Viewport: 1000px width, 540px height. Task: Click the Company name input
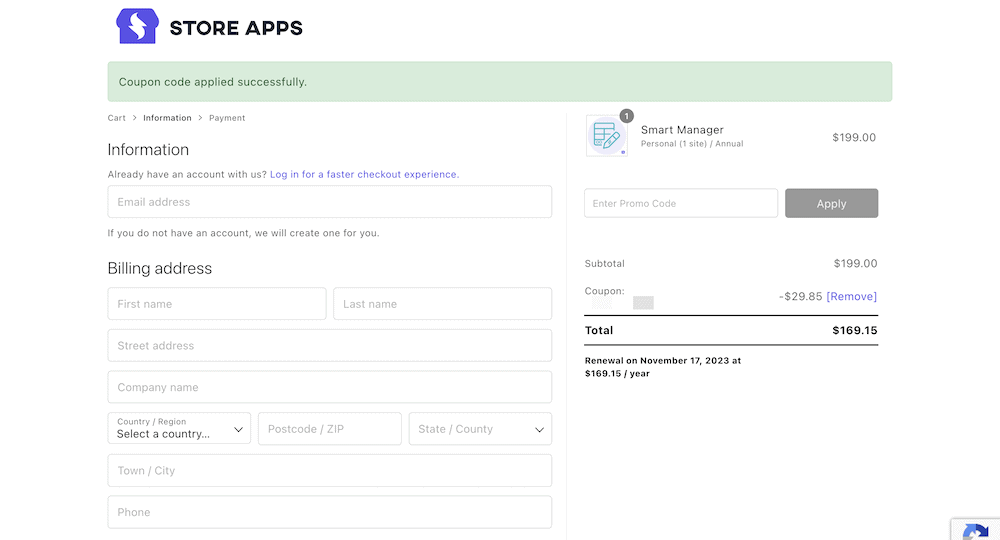tap(330, 387)
